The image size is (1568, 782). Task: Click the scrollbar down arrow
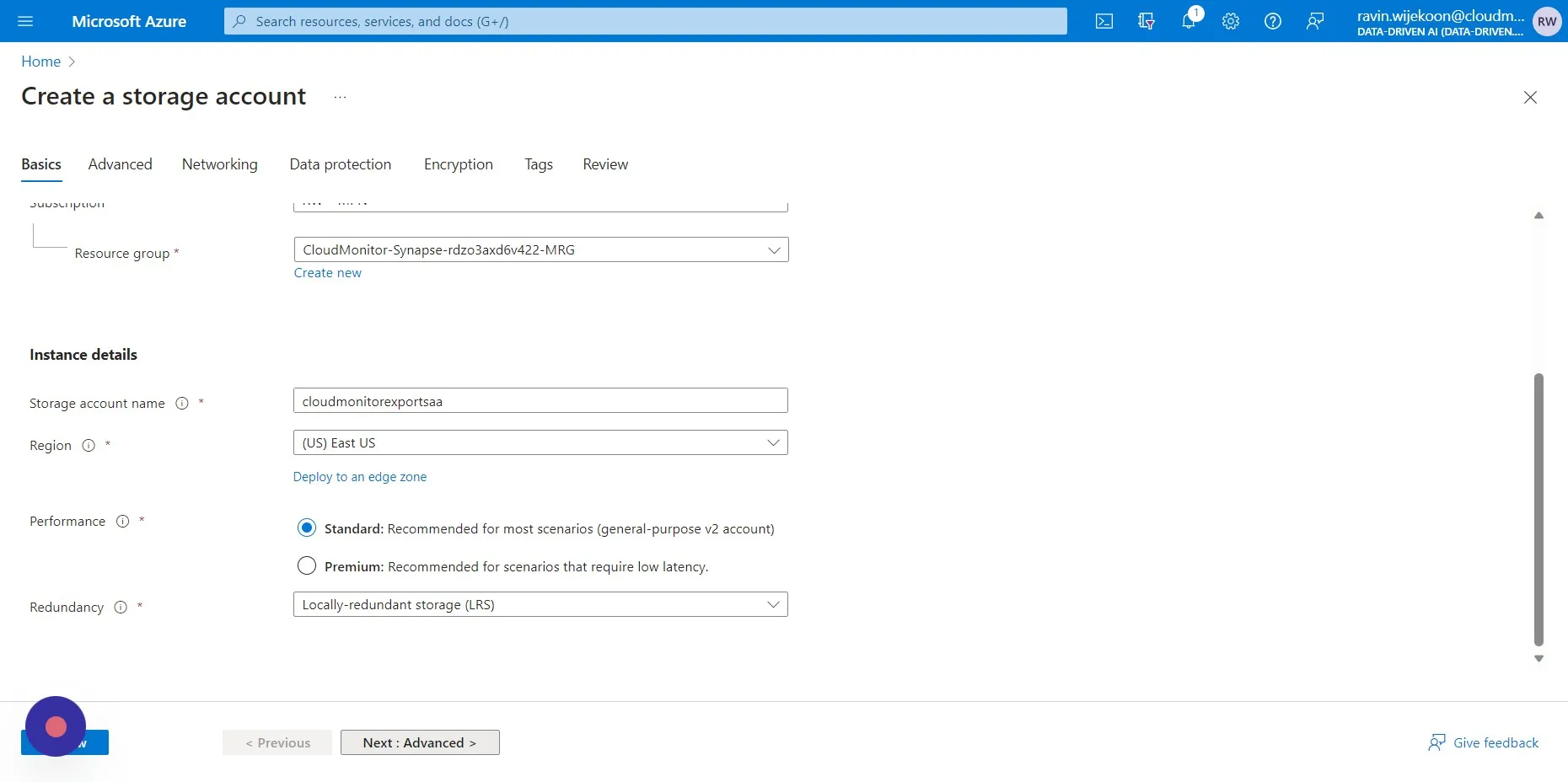pyautogui.click(x=1538, y=659)
